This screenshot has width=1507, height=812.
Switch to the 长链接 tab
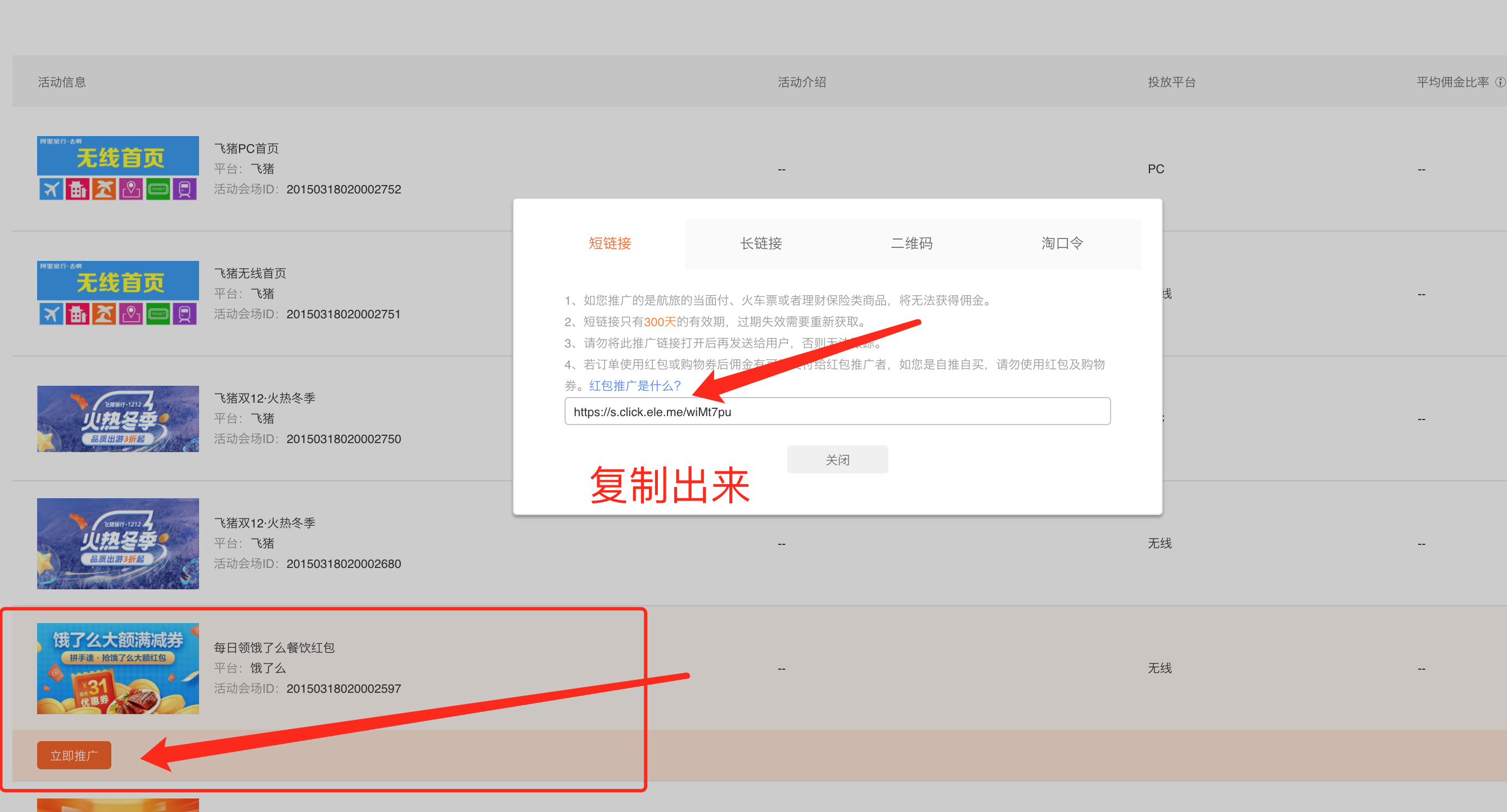coord(760,243)
